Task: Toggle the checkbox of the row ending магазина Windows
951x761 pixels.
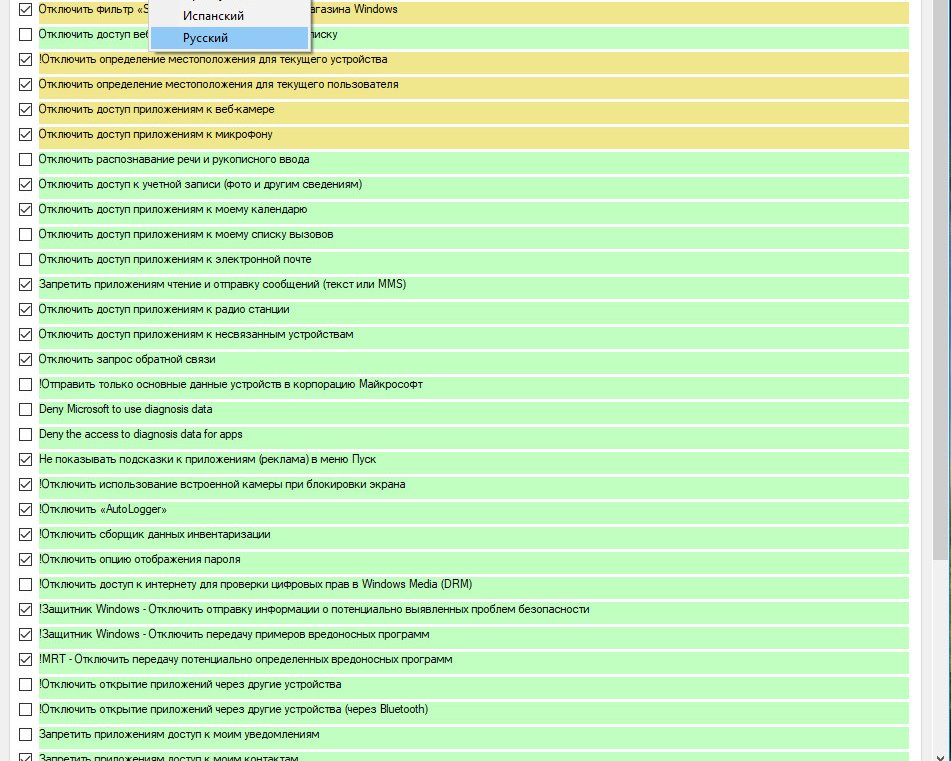Action: tap(25, 9)
